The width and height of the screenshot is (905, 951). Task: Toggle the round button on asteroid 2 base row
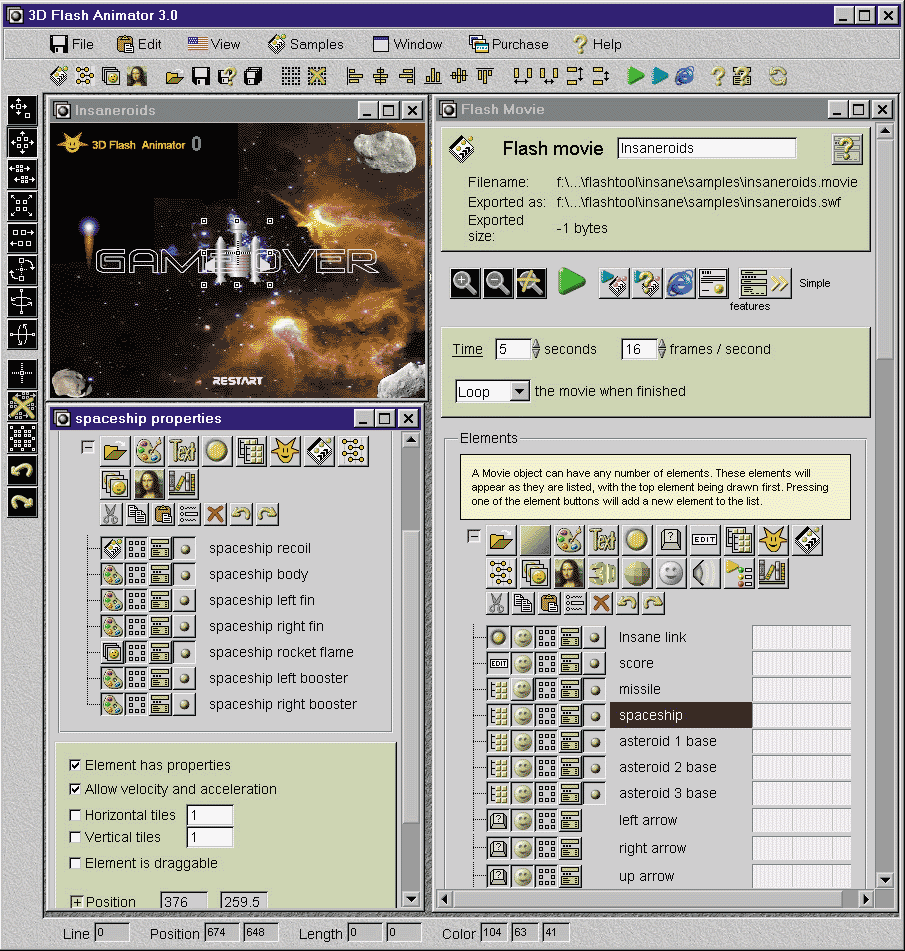[x=595, y=768]
